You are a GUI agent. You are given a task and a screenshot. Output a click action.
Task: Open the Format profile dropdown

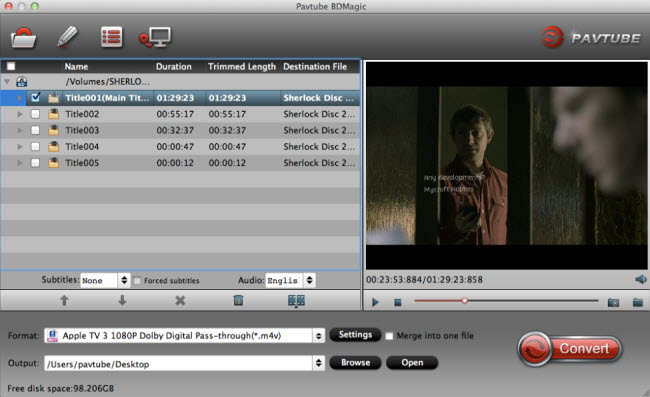pyautogui.click(x=318, y=336)
